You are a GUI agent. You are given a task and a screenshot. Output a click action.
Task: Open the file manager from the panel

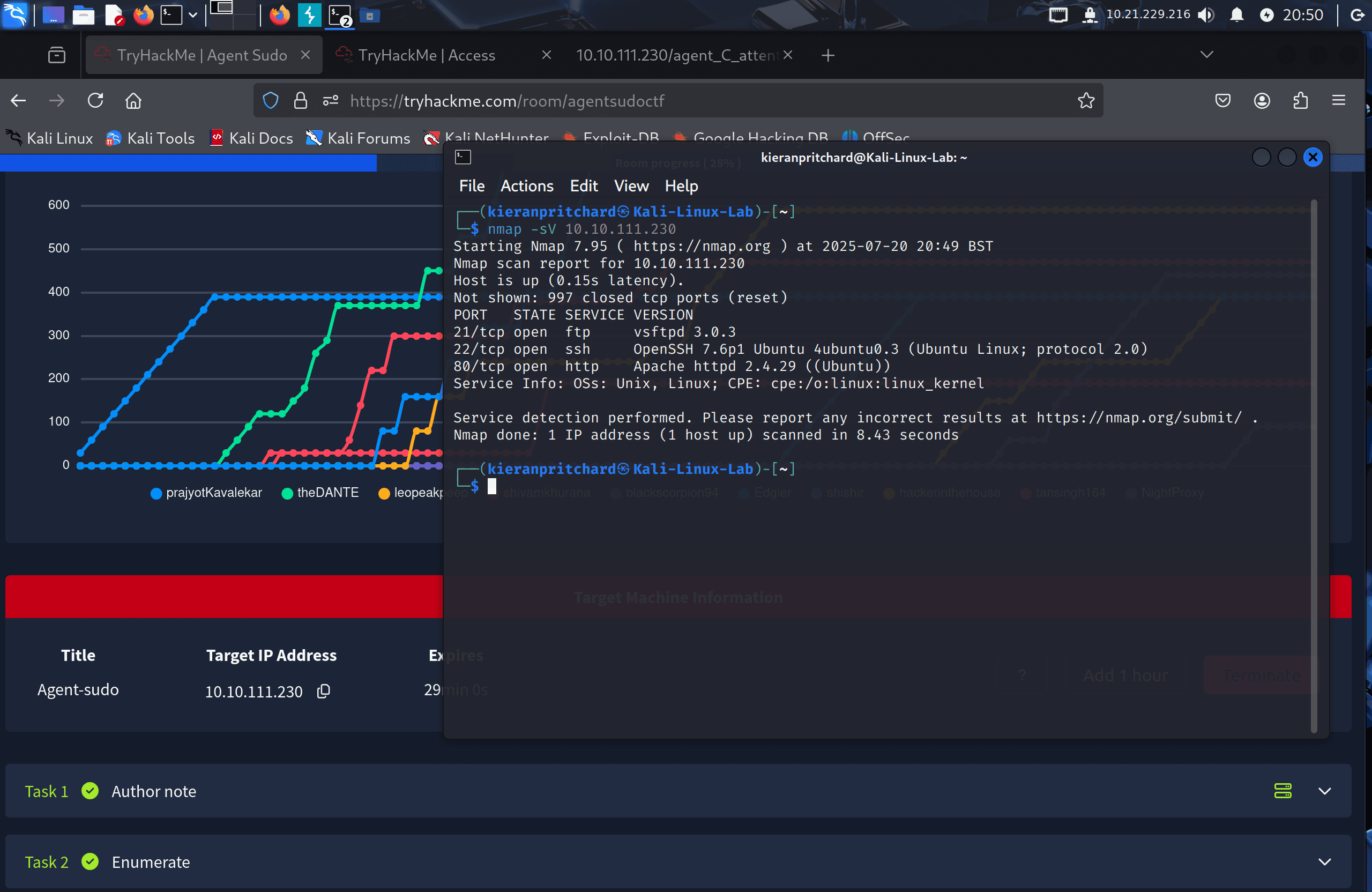click(x=84, y=15)
